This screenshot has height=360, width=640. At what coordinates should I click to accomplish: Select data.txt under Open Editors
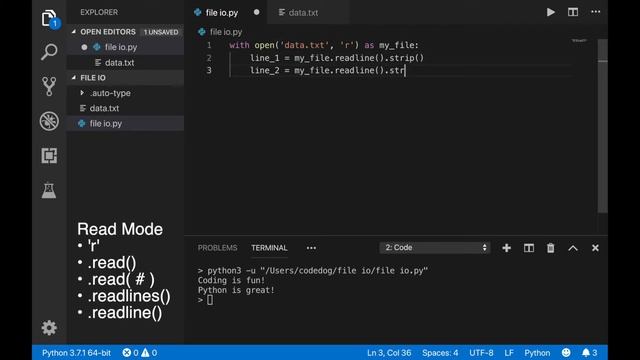(125, 62)
